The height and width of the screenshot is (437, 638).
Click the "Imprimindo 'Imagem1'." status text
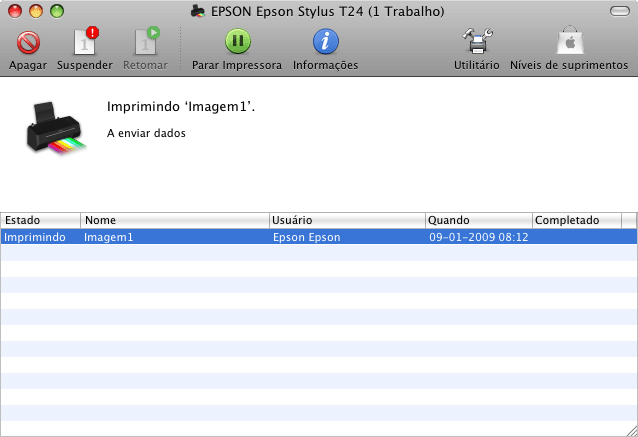181,107
